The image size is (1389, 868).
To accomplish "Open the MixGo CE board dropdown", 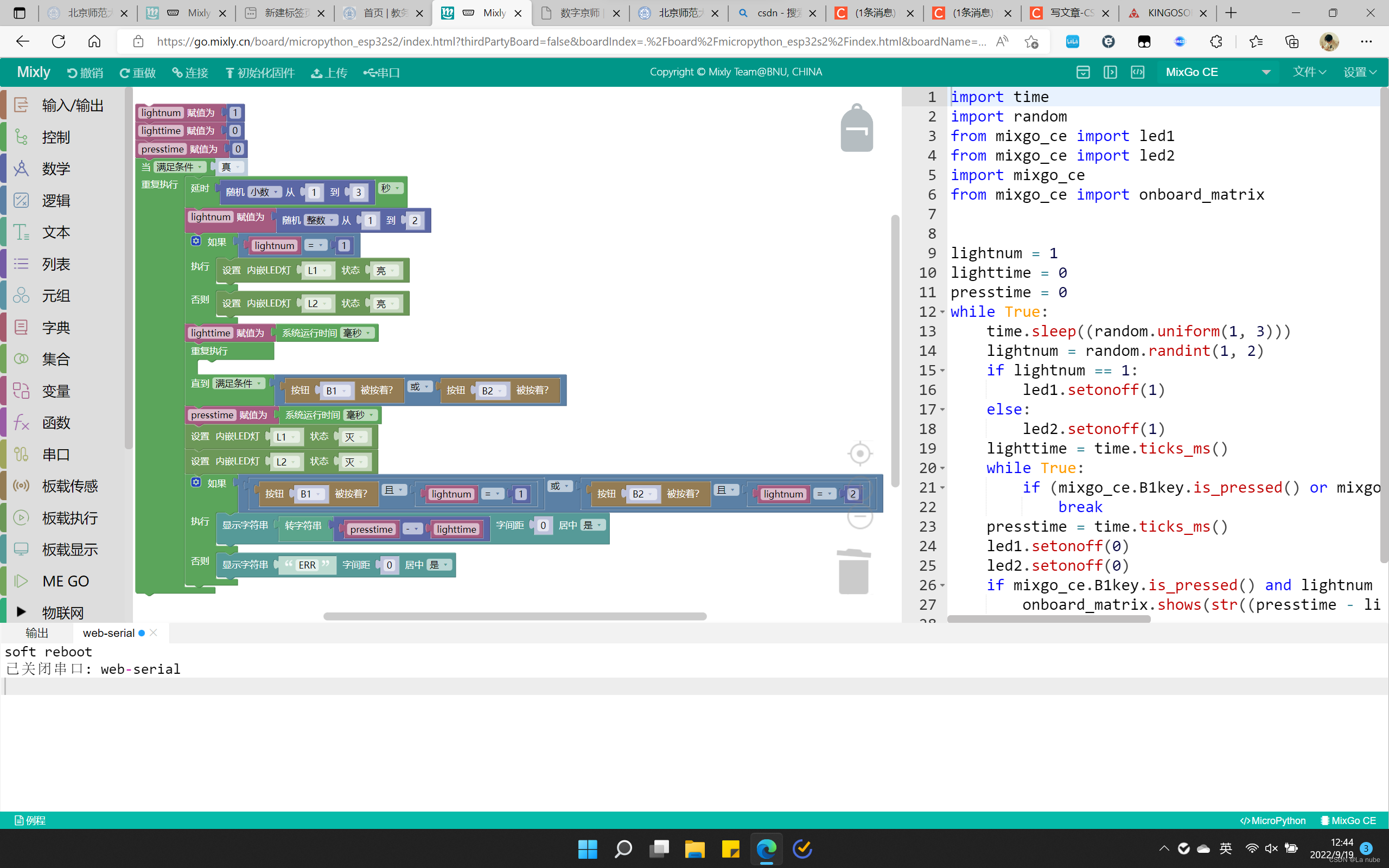I will coord(1217,72).
